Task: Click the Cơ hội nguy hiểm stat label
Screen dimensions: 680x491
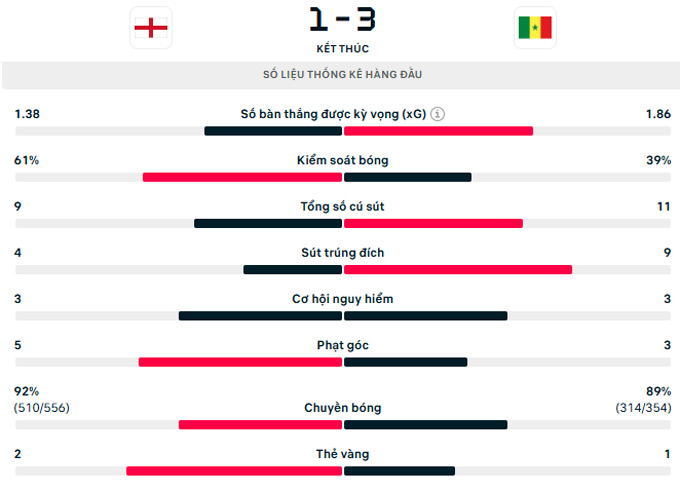Action: click(342, 299)
